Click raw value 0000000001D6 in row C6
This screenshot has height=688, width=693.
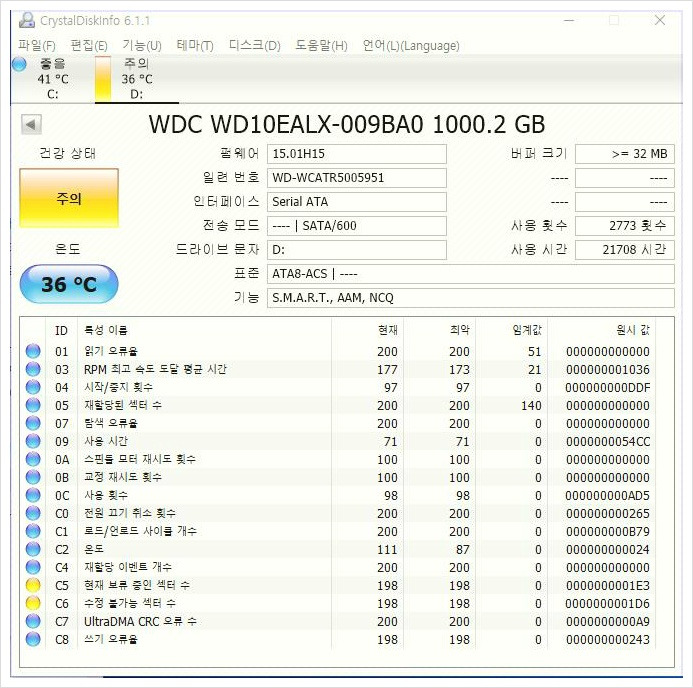[608, 604]
